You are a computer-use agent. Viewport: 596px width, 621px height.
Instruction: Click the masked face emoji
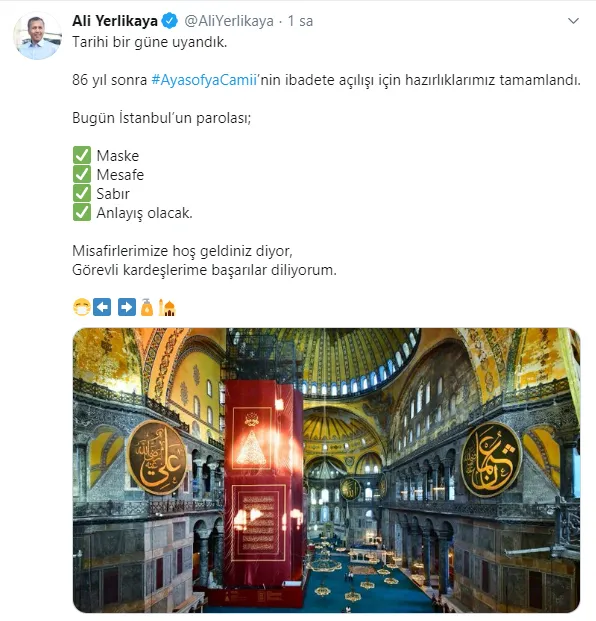point(82,307)
